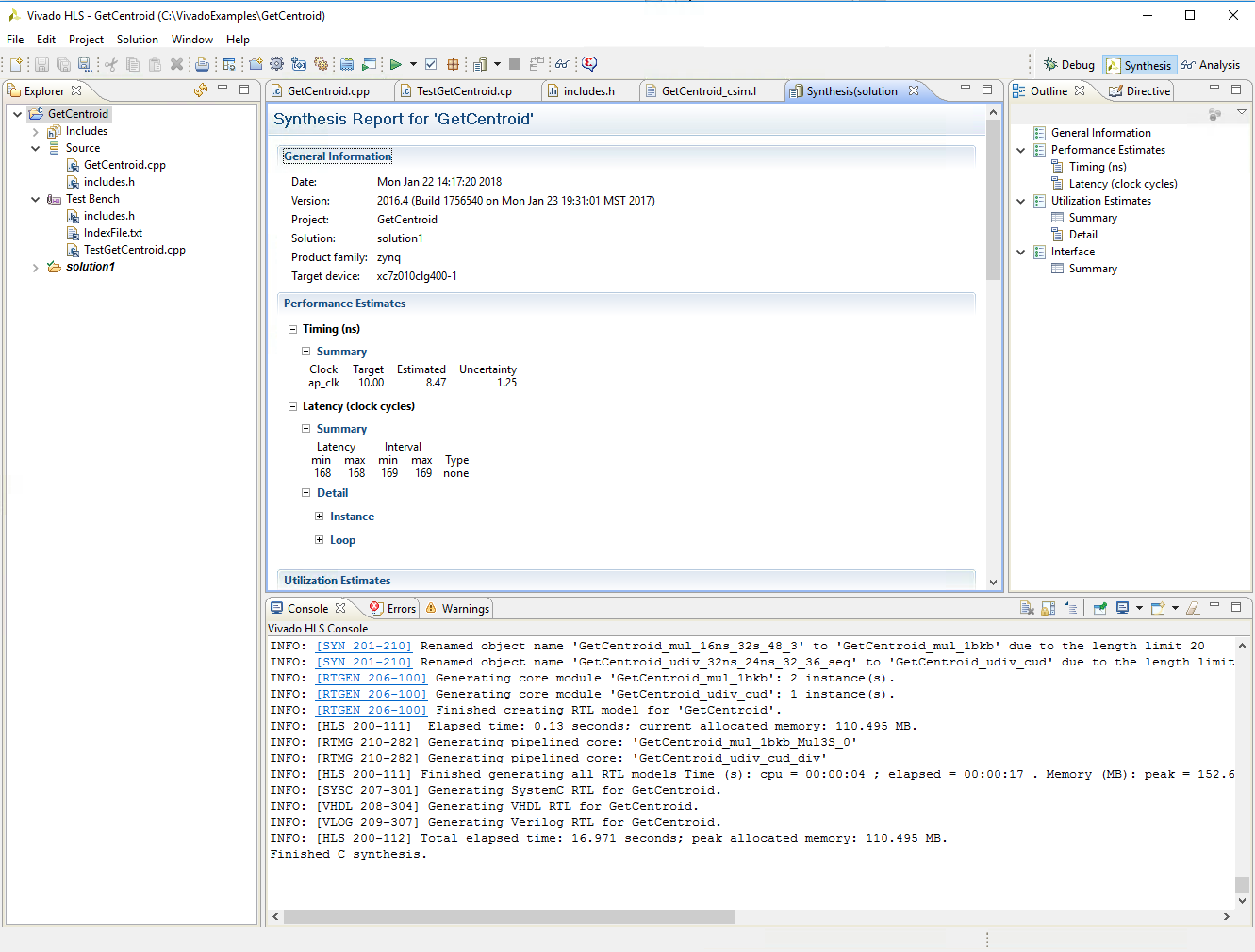Switch to the Debug perspective
The height and width of the screenshot is (952, 1255).
coord(1068,65)
